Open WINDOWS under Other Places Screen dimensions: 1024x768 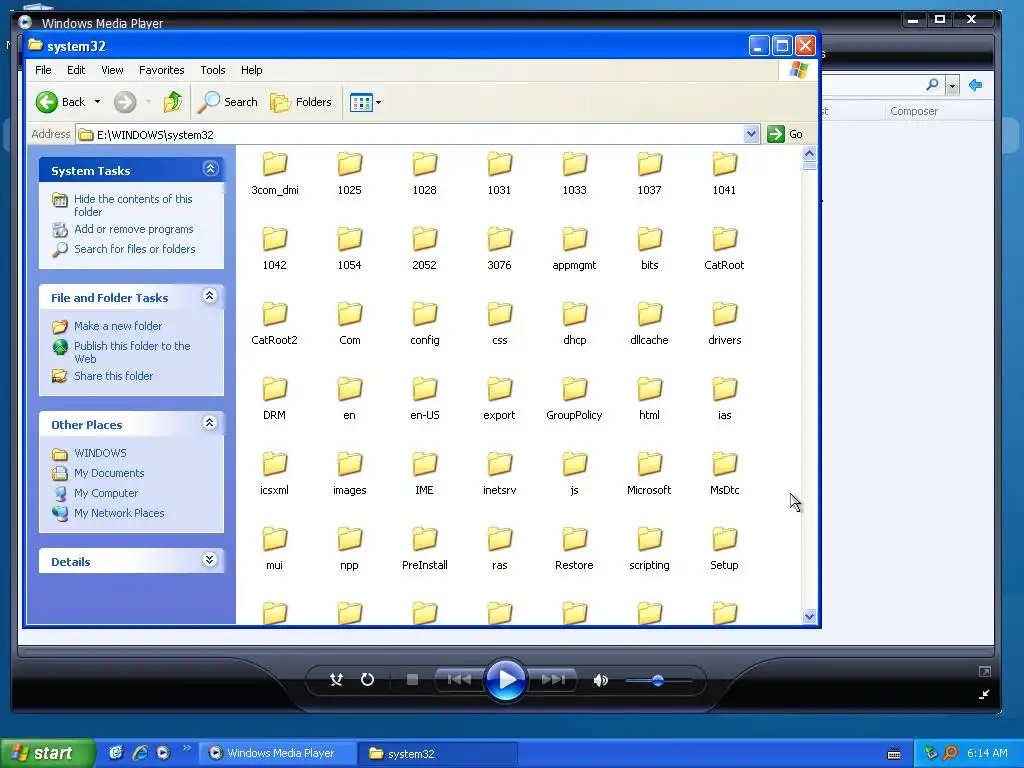coord(100,453)
